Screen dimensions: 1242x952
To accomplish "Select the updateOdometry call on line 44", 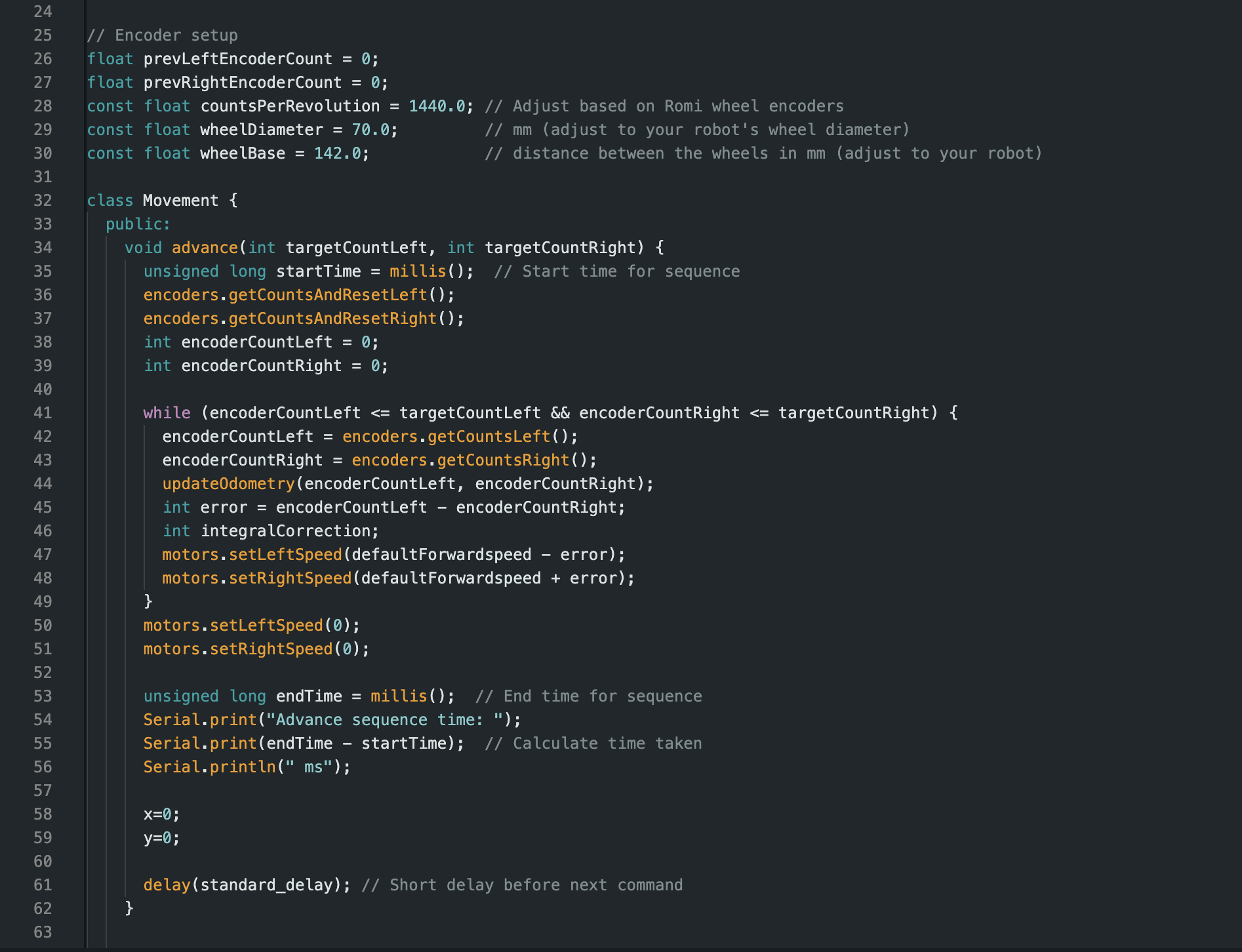I will (226, 483).
